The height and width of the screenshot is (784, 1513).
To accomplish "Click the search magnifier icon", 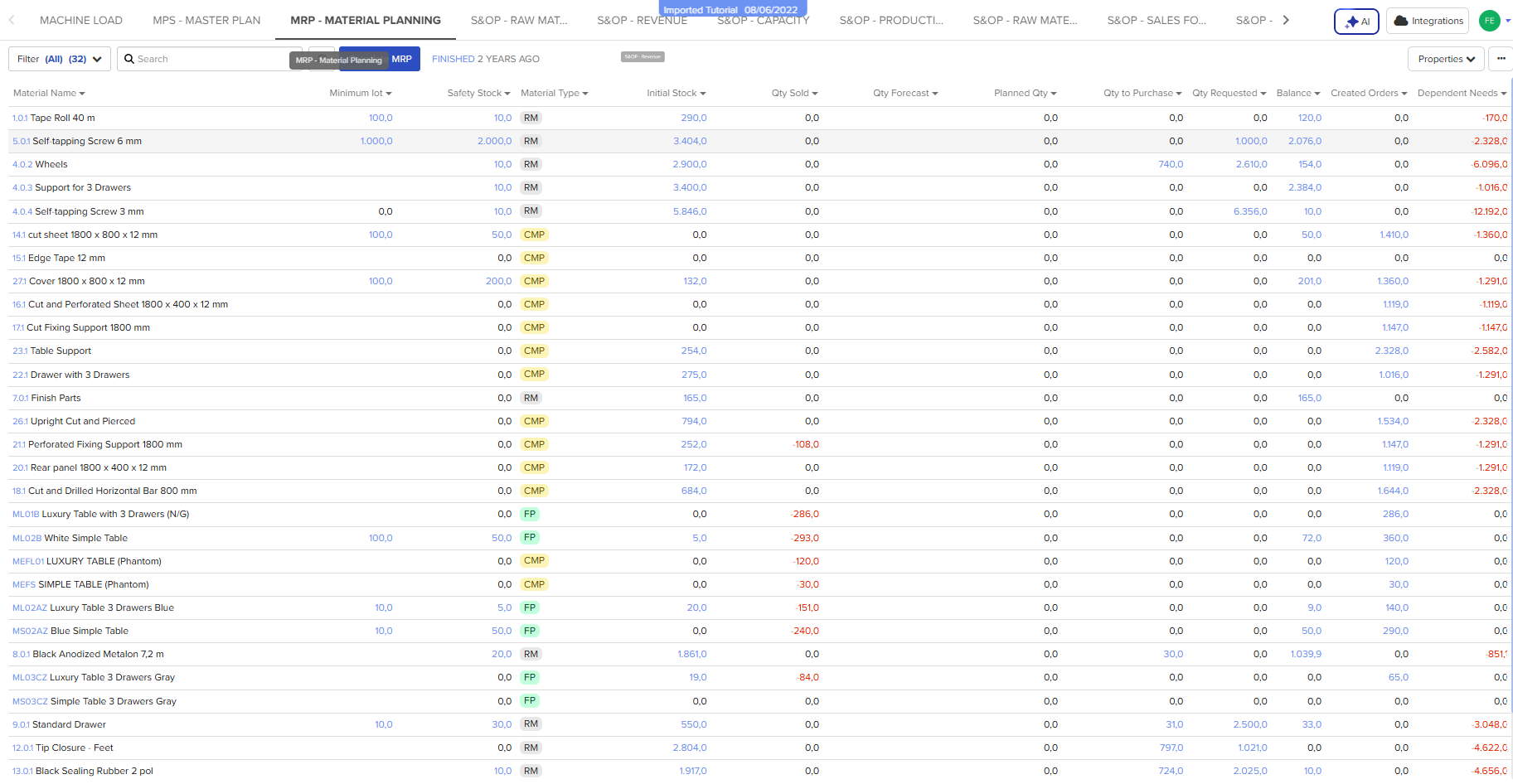I will [129, 59].
